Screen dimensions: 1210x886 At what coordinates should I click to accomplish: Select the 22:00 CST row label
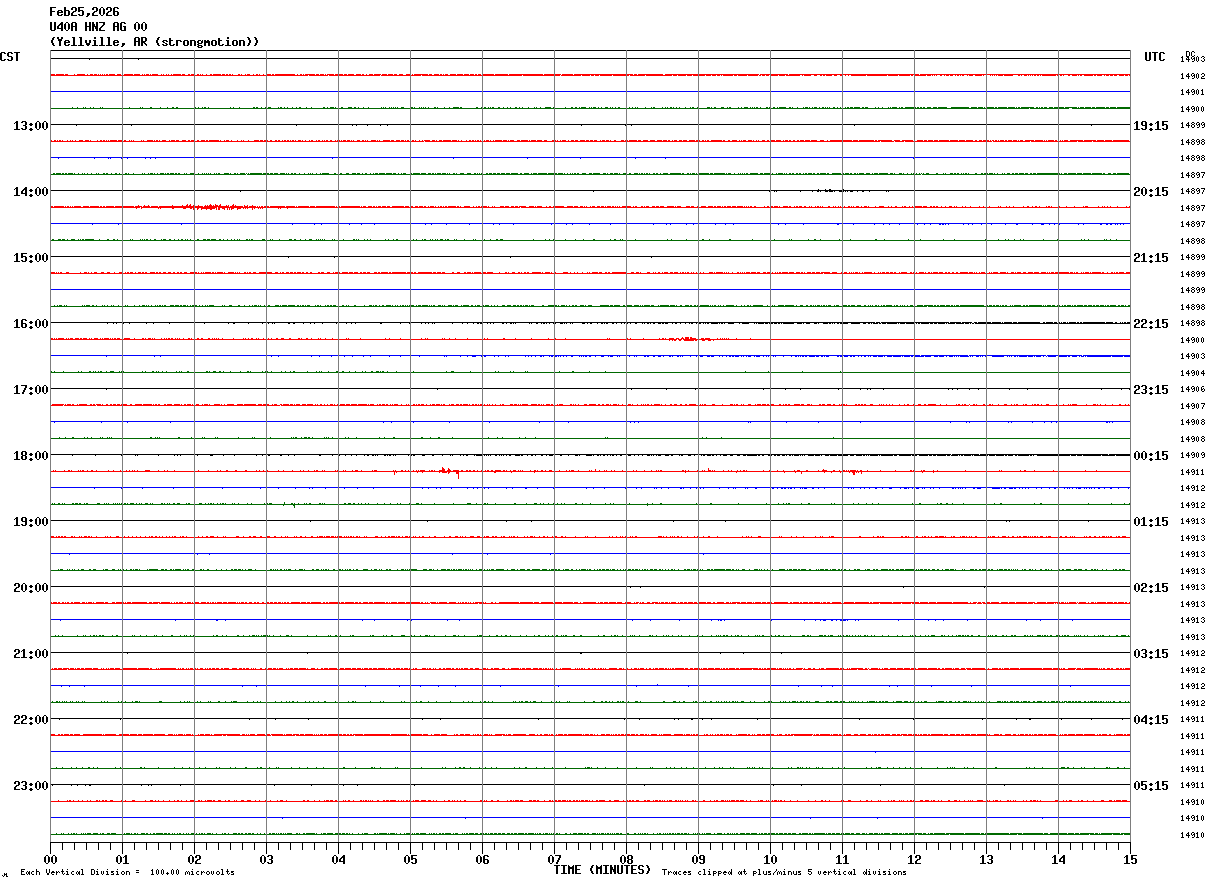tap(31, 720)
